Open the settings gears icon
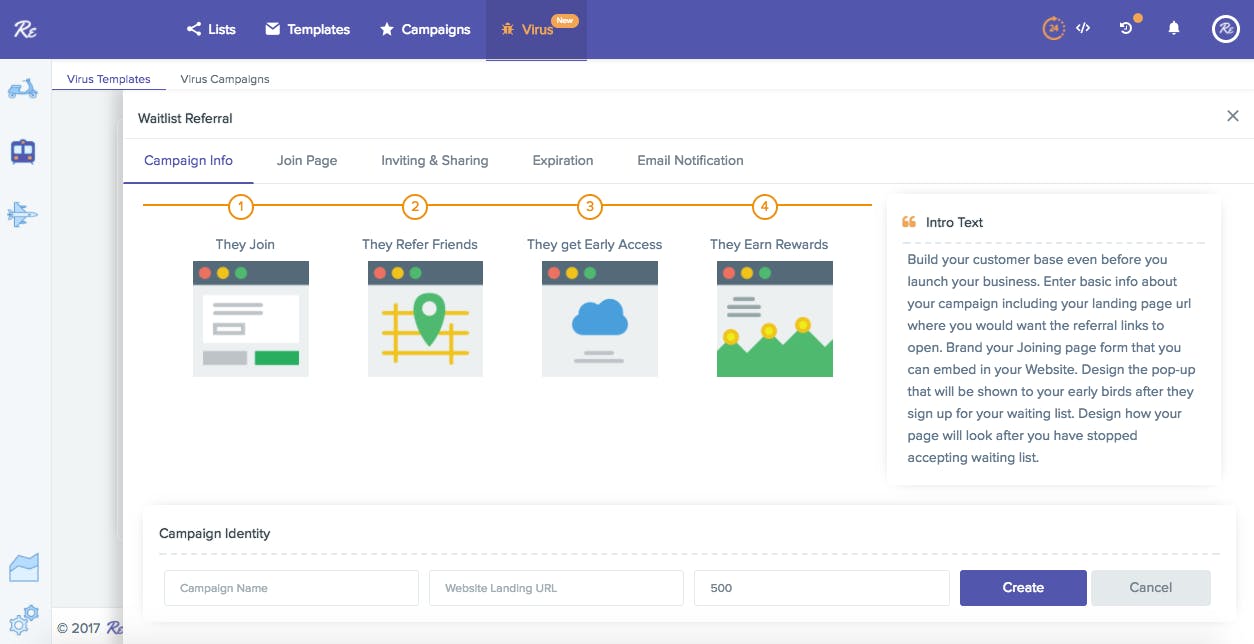This screenshot has width=1254, height=644. pyautogui.click(x=24, y=618)
